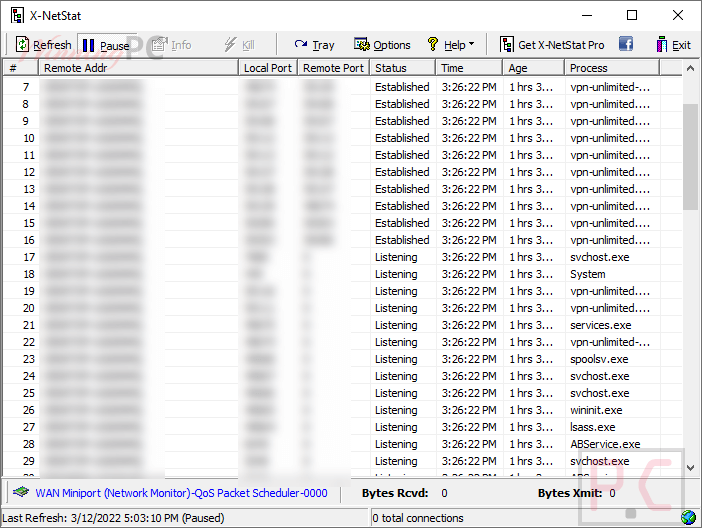Select the WAN Miniport network adapter link
Image resolution: width=702 pixels, height=528 pixels.
[181, 493]
